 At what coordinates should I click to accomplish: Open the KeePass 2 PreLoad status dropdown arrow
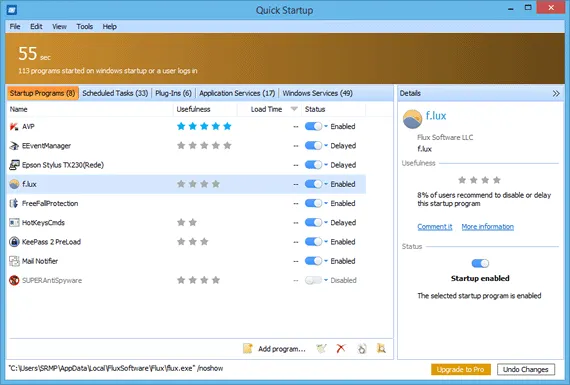pyautogui.click(x=326, y=242)
